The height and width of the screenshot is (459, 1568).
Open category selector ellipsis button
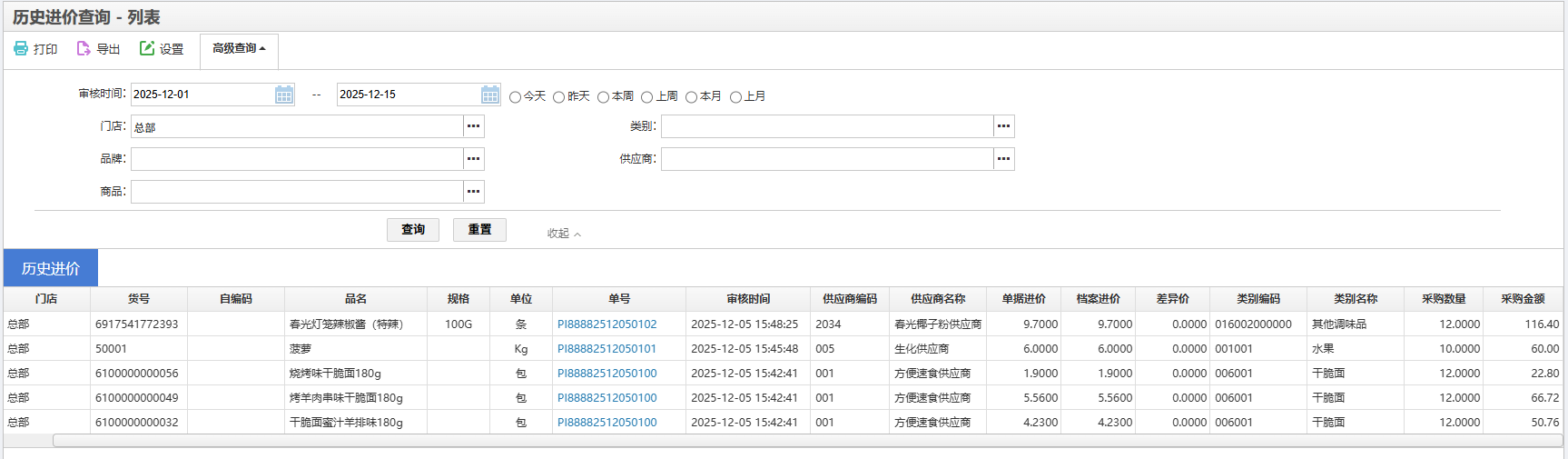click(x=1003, y=126)
